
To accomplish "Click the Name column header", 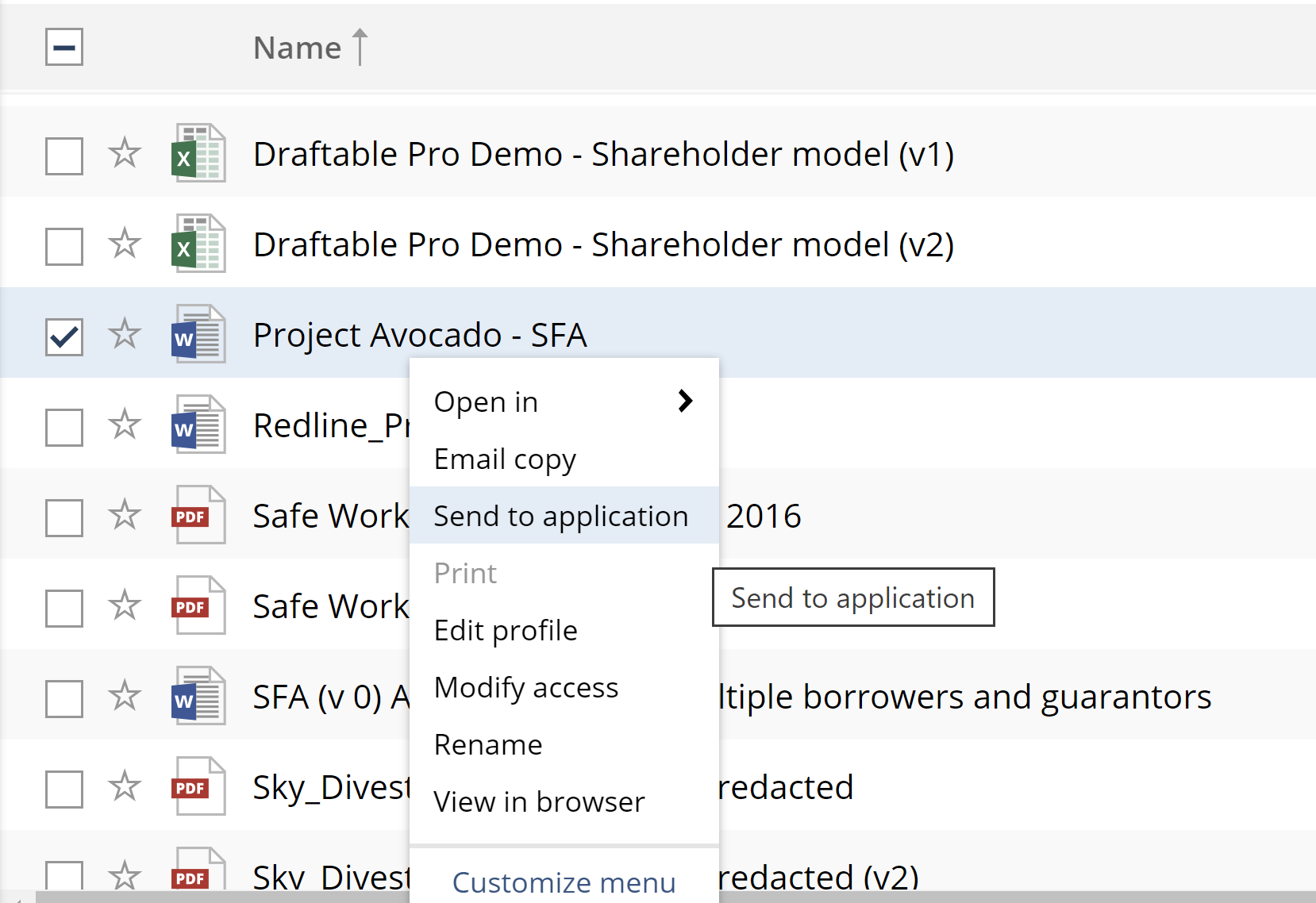I will [x=298, y=48].
